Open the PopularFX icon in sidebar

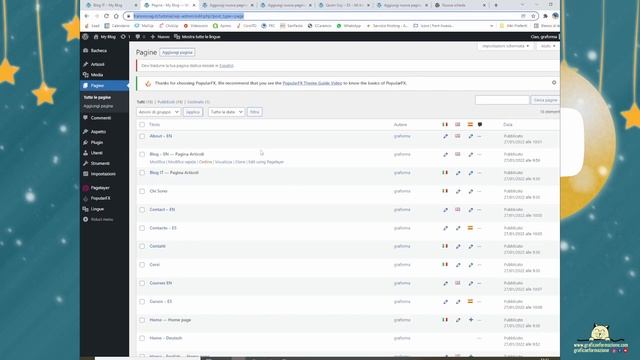coord(86,198)
